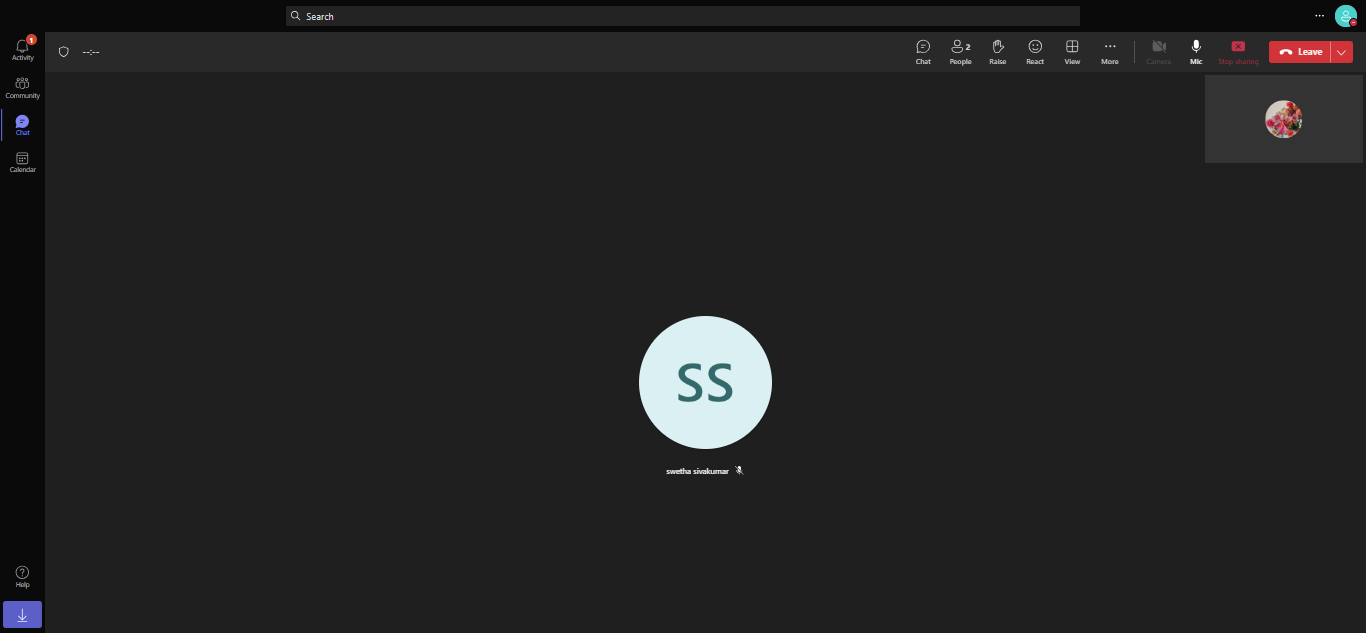The width and height of the screenshot is (1366, 633).
Task: Open the Community section
Action: click(x=22, y=88)
